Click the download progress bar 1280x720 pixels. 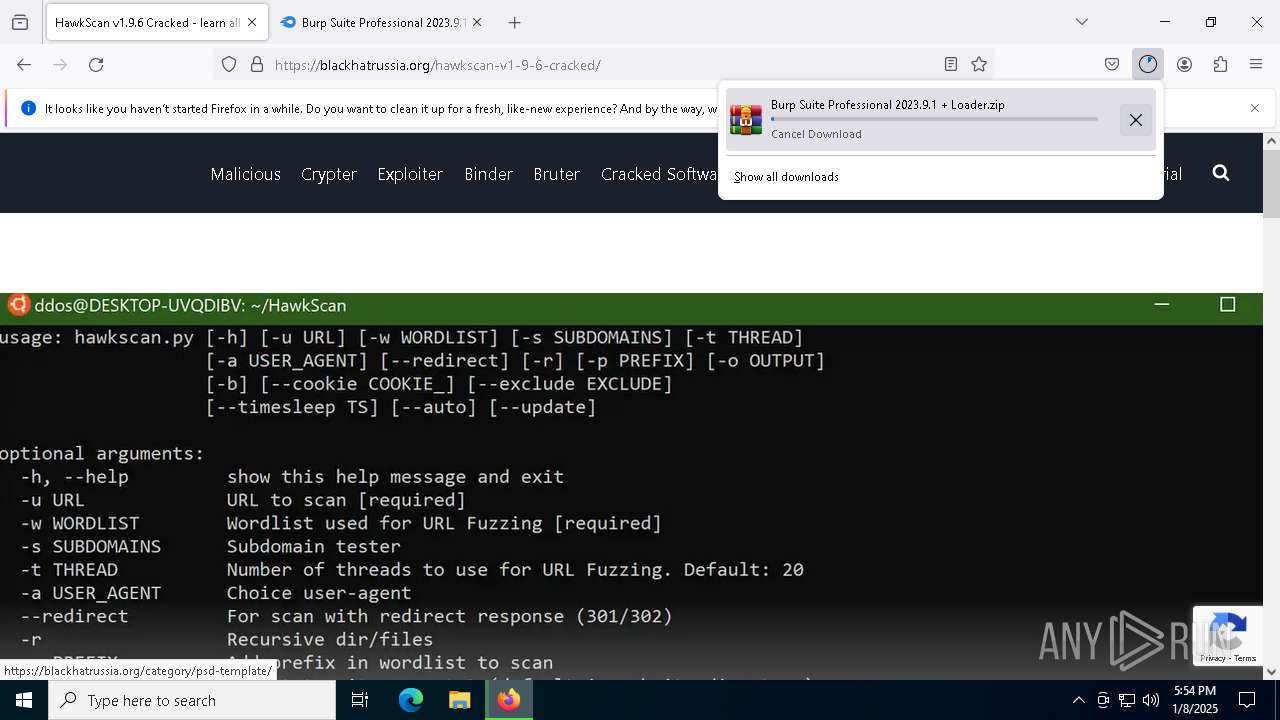934,119
